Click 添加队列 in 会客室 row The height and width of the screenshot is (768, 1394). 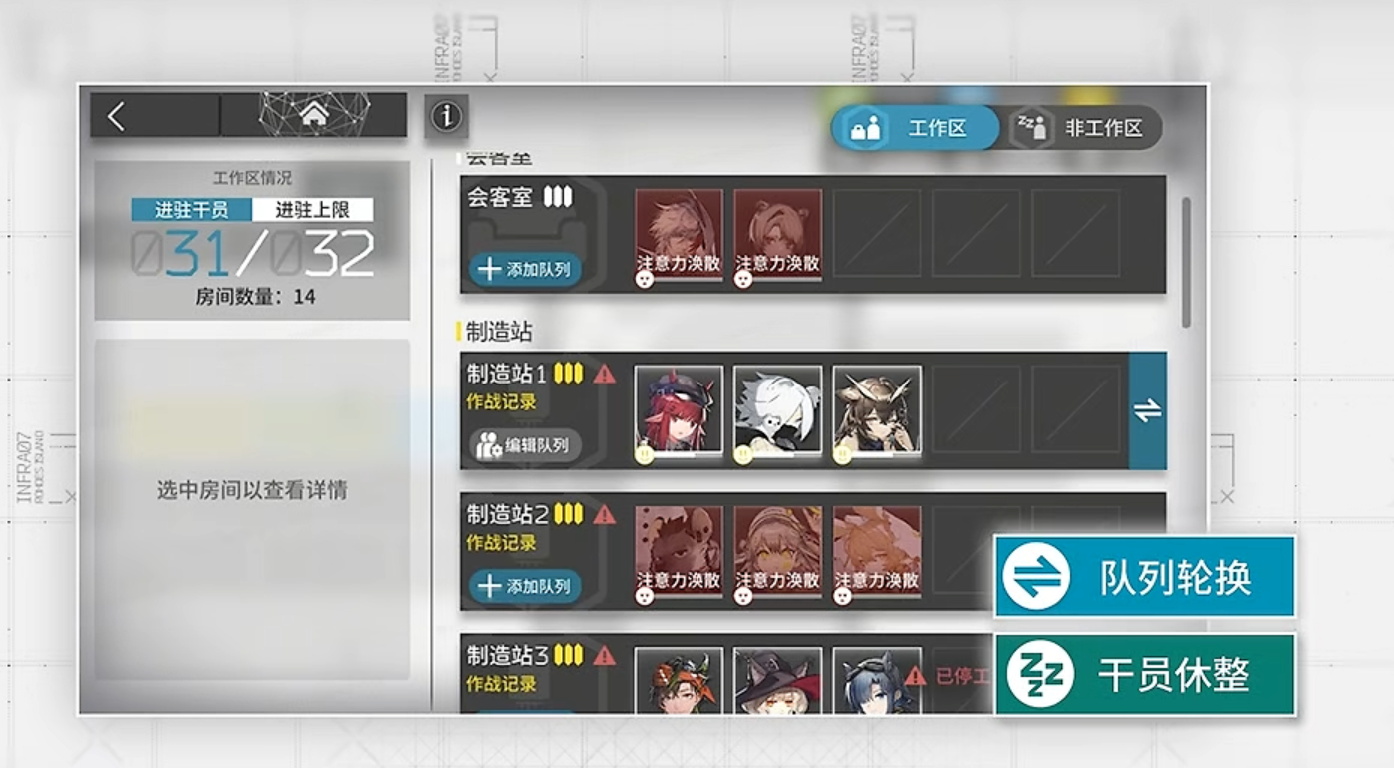tap(525, 269)
